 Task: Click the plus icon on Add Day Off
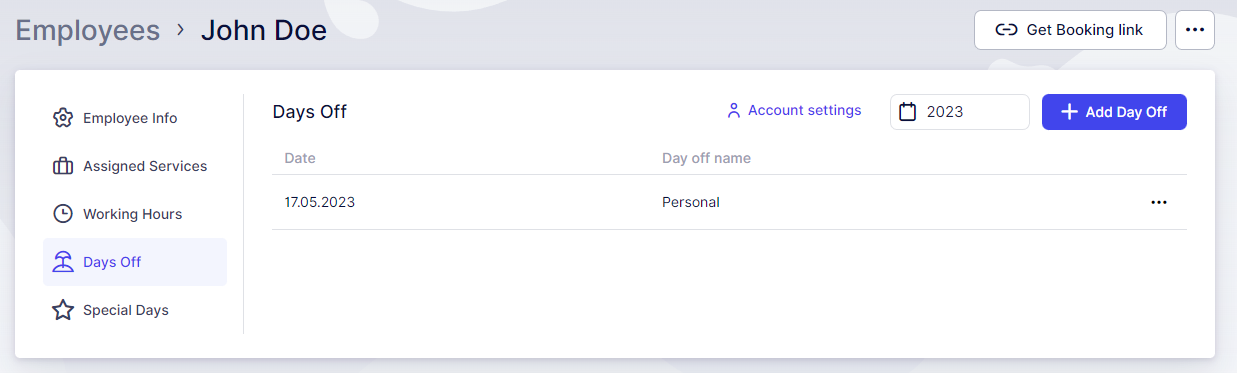coord(1069,112)
